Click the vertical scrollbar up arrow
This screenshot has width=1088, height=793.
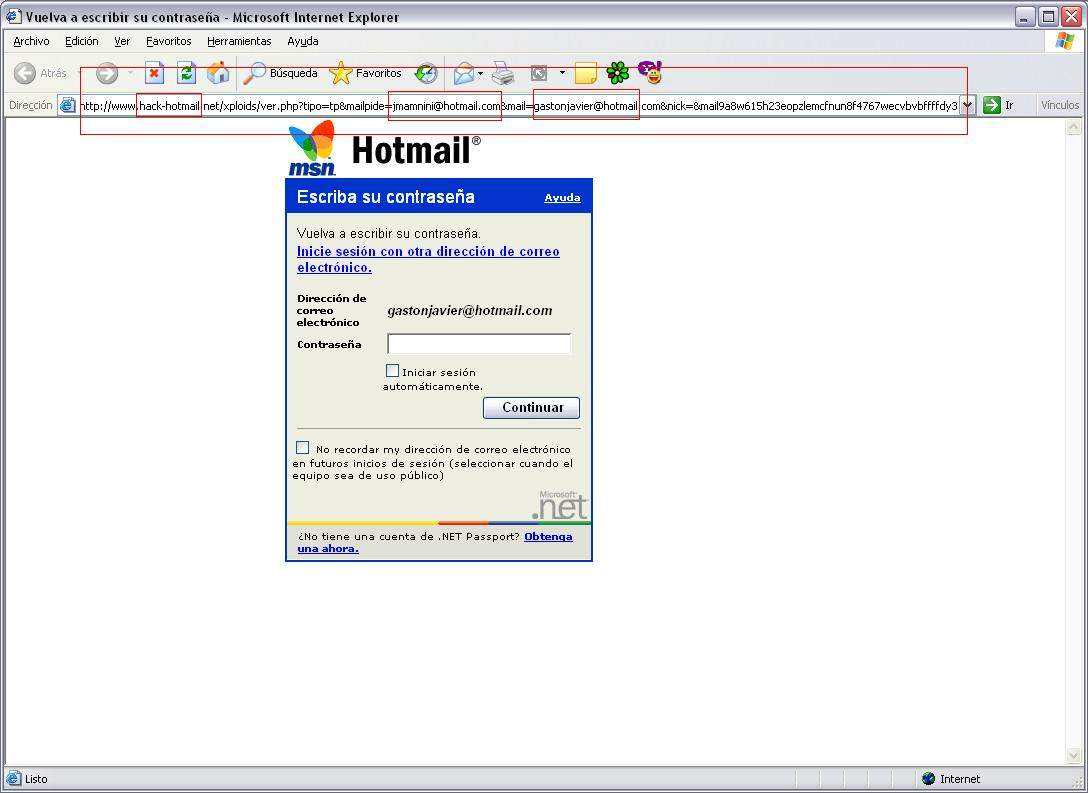1073,126
